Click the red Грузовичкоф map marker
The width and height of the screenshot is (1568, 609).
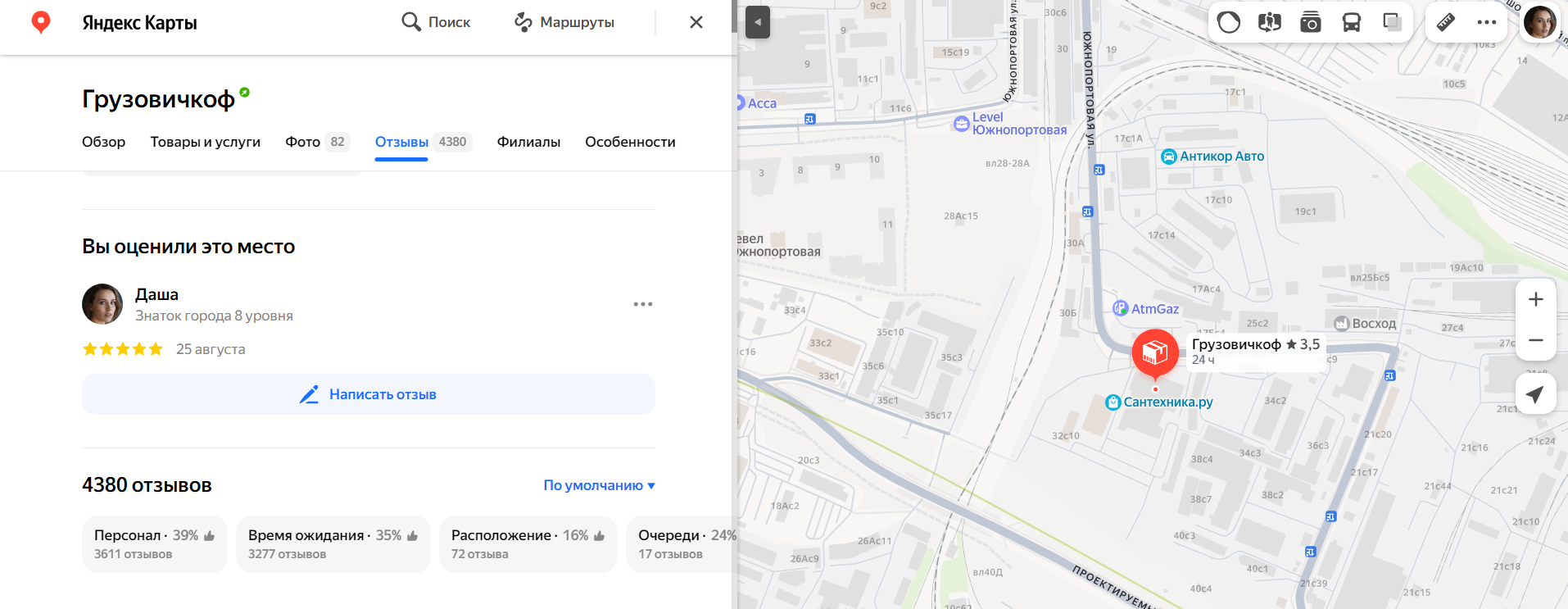coord(1155,353)
